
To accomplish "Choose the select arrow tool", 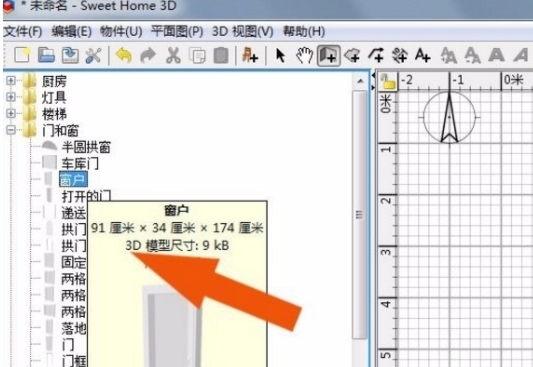I will point(280,55).
